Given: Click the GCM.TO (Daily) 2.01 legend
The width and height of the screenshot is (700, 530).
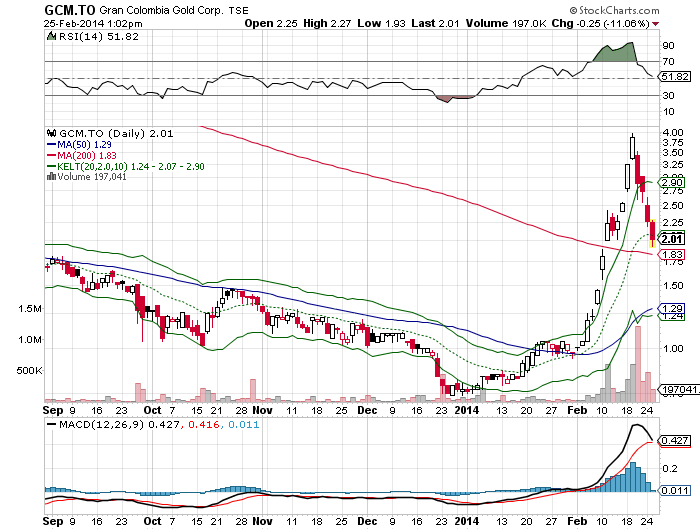Looking at the screenshot, I should click(x=116, y=134).
